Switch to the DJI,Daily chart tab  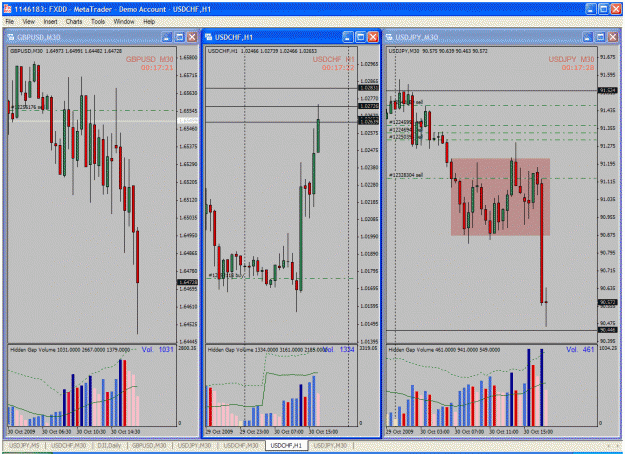(x=109, y=445)
